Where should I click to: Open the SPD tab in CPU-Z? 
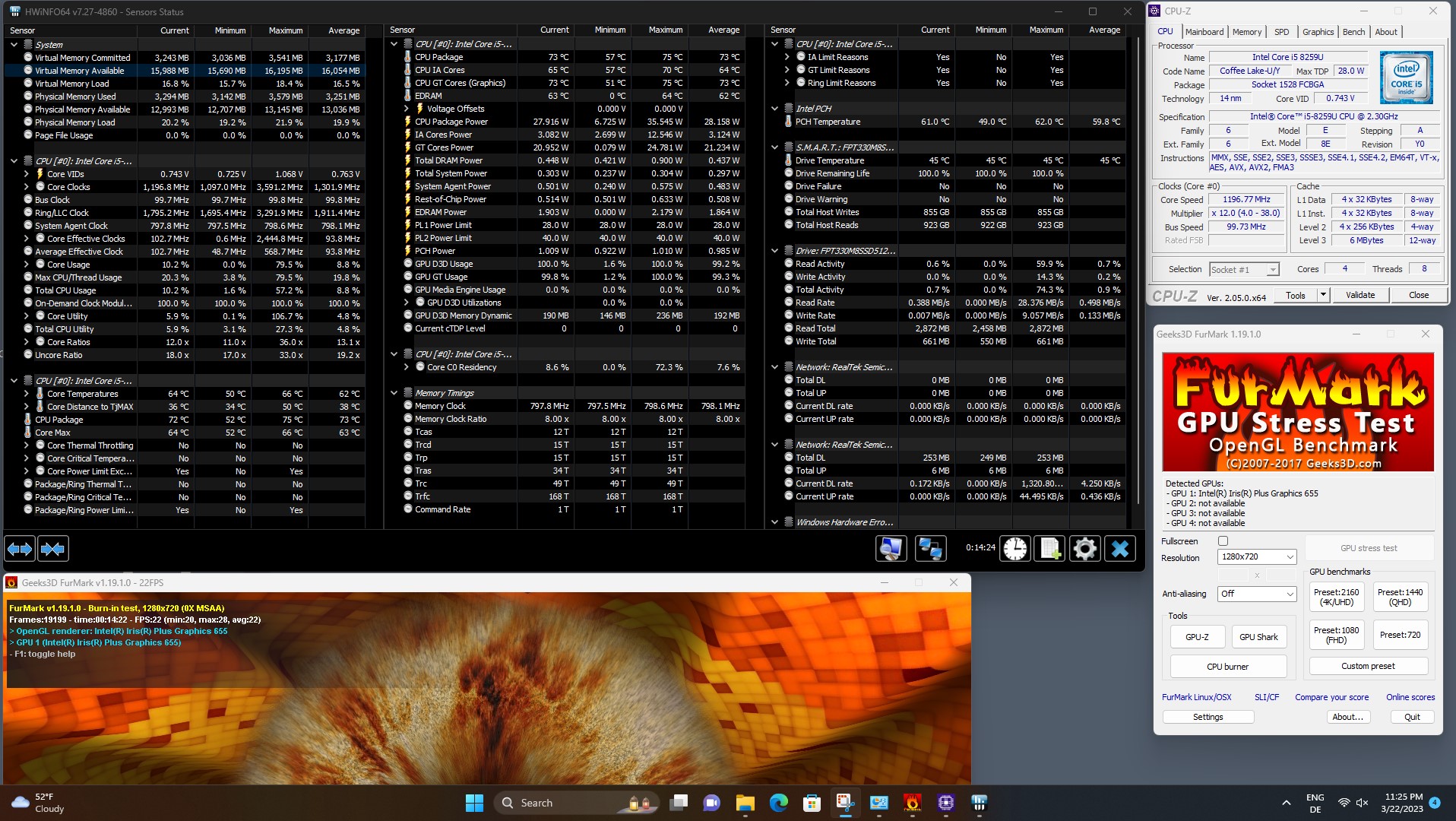click(1281, 32)
